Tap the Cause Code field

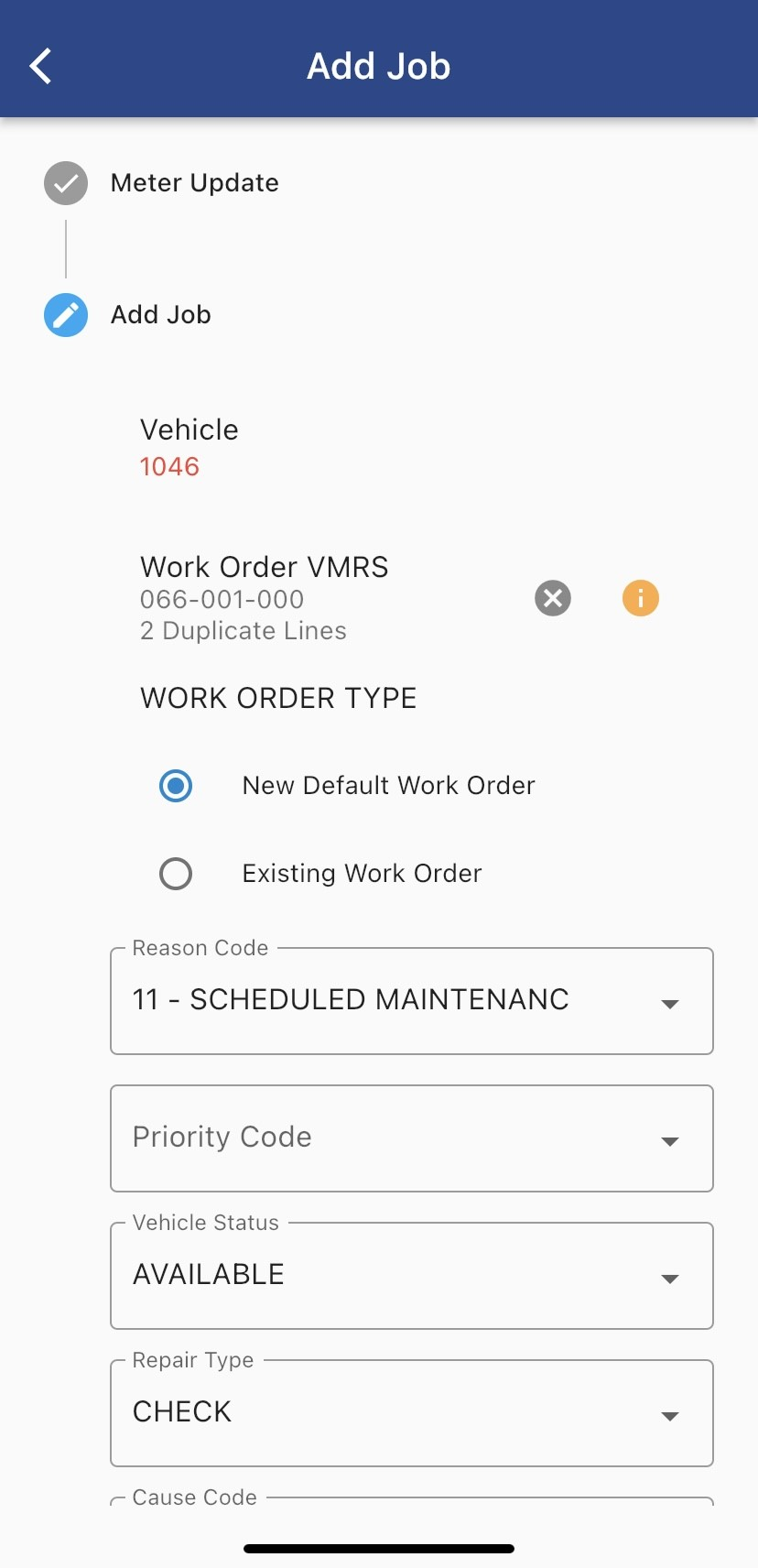coord(412,1500)
